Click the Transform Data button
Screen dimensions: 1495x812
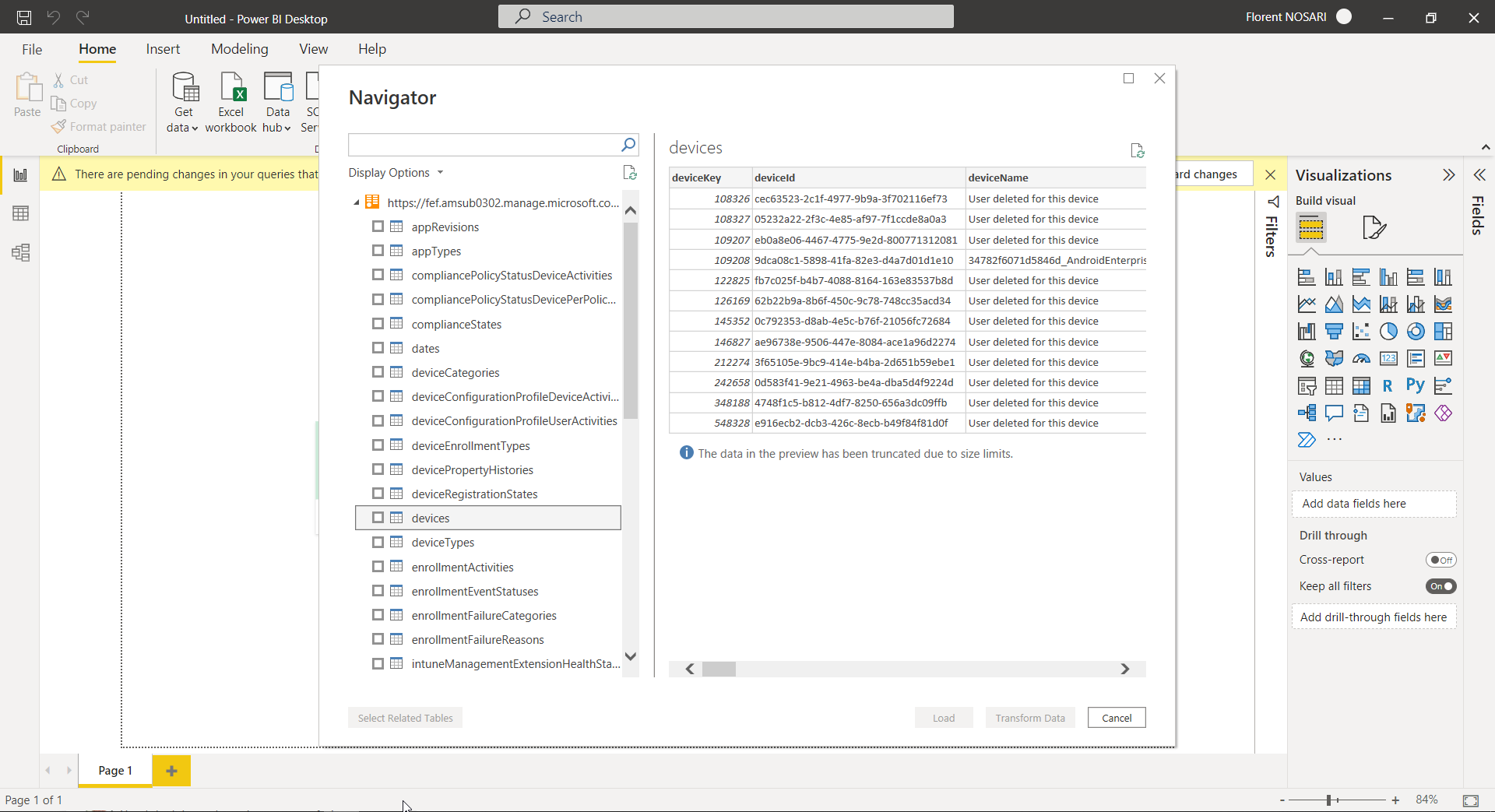(1029, 717)
